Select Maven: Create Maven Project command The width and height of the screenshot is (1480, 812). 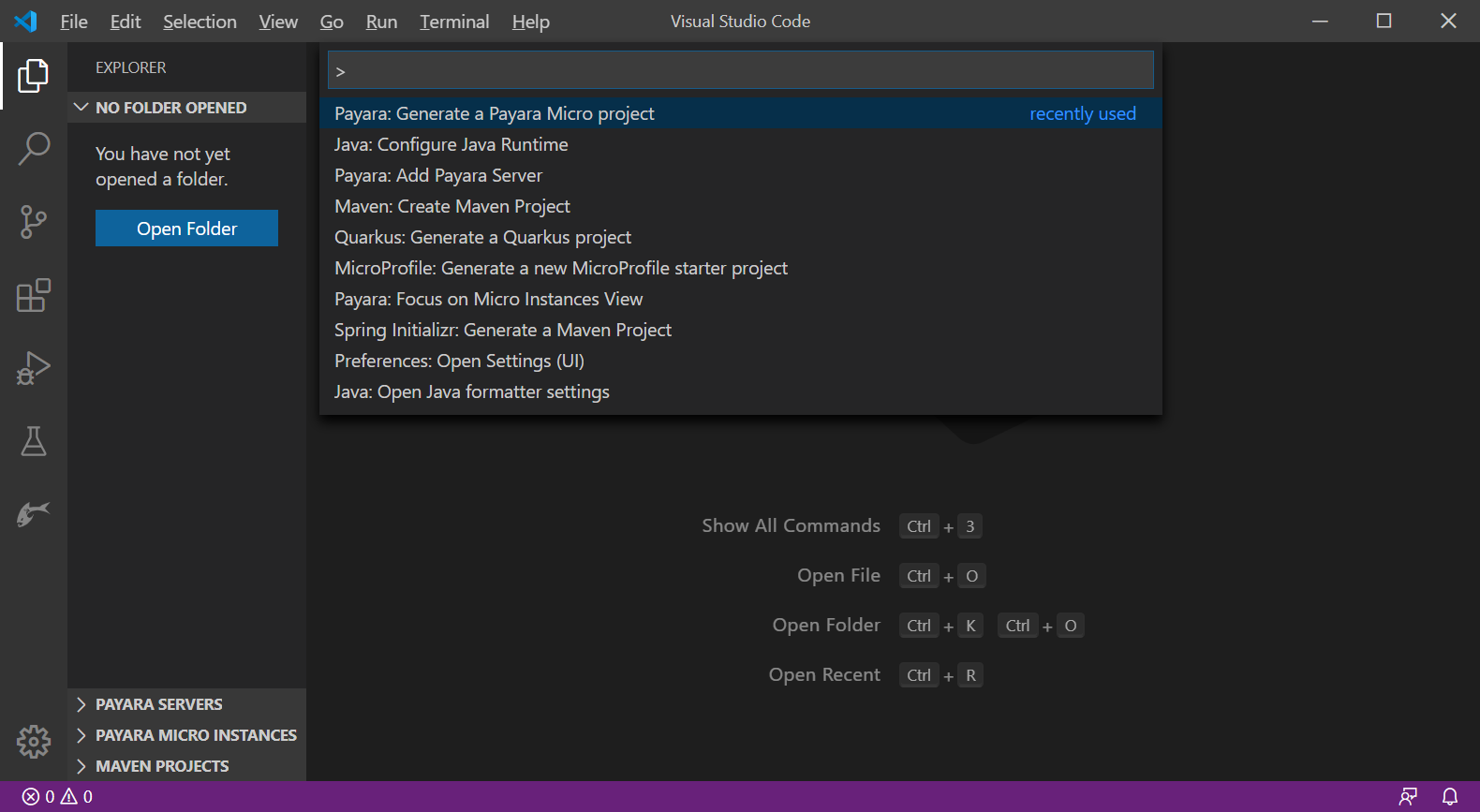click(452, 206)
